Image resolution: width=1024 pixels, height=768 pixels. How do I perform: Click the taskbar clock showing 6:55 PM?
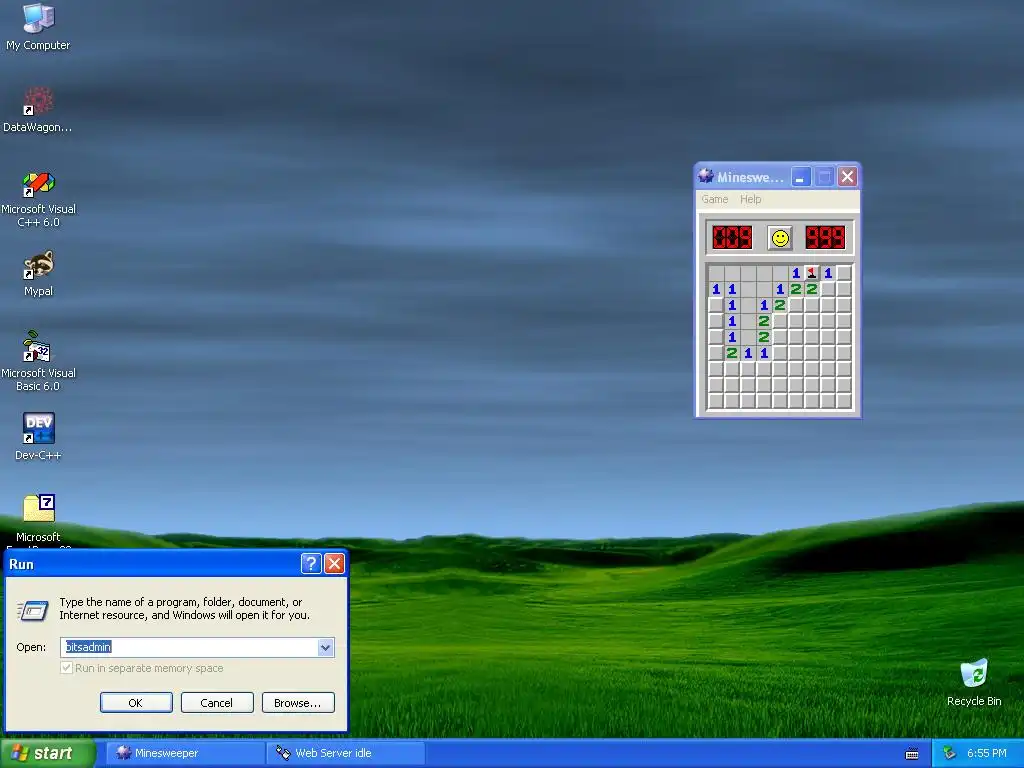pyautogui.click(x=987, y=754)
